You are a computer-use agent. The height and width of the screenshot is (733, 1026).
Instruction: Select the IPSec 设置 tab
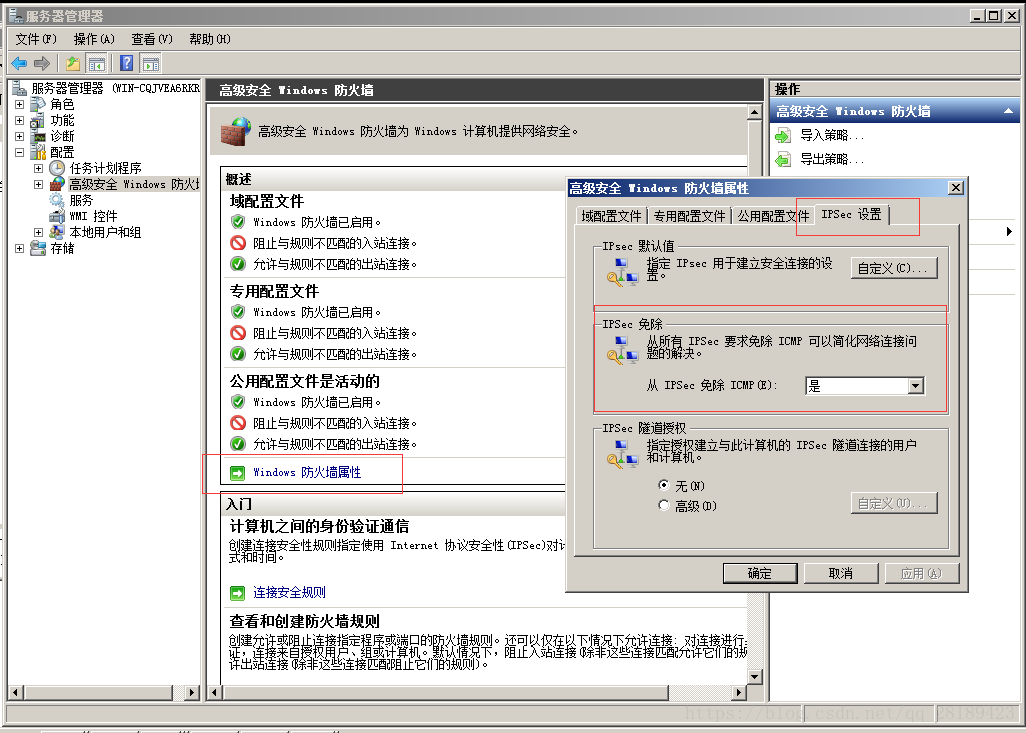(x=851, y=215)
